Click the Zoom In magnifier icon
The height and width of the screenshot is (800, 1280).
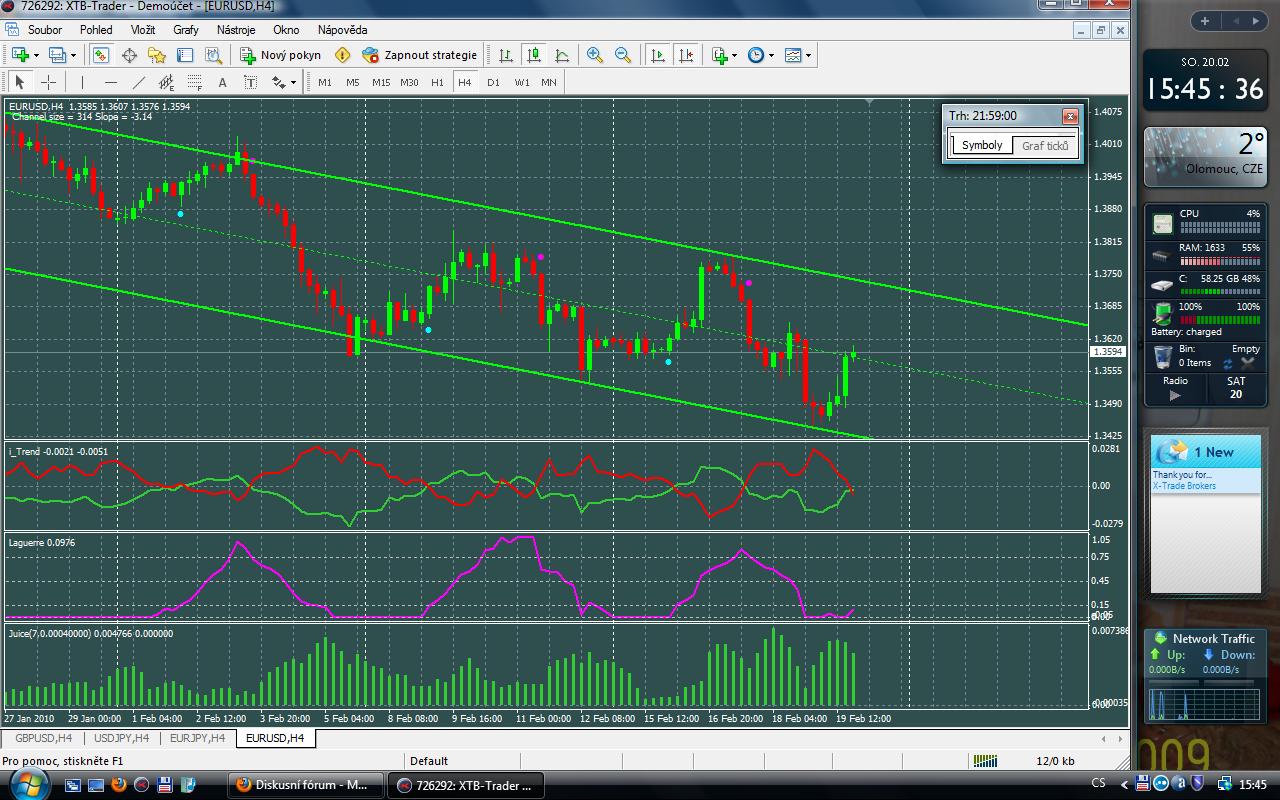595,55
